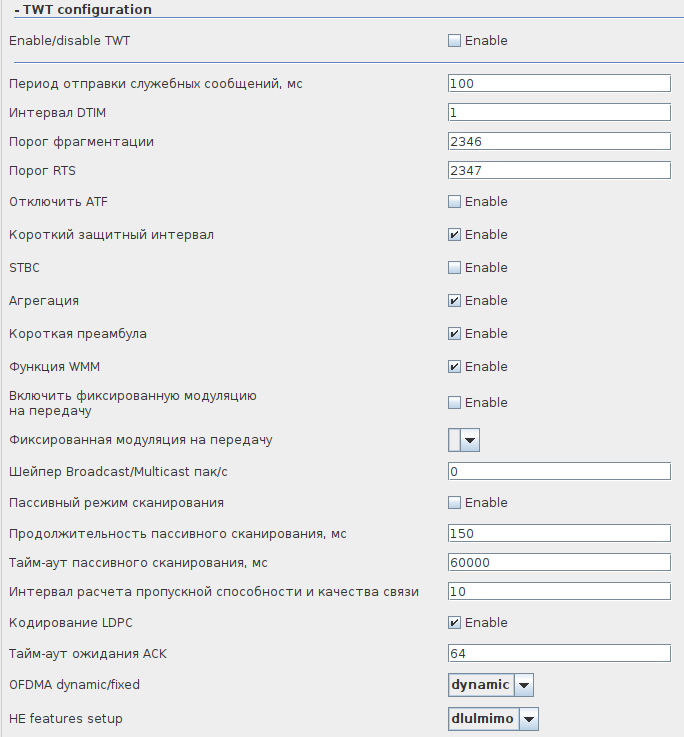This screenshot has width=684, height=737.
Task: Open Фиксированная модуляция на передачу dropdown
Action: point(470,439)
